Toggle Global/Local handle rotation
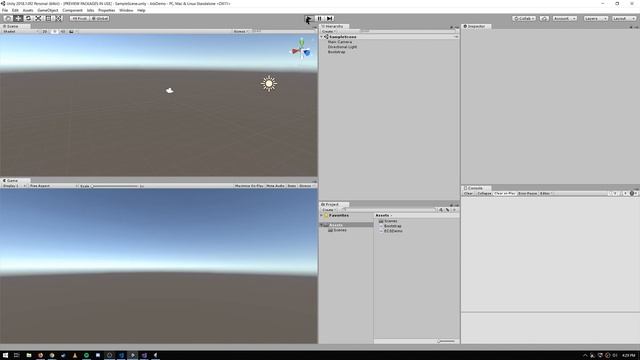 tap(100, 18)
